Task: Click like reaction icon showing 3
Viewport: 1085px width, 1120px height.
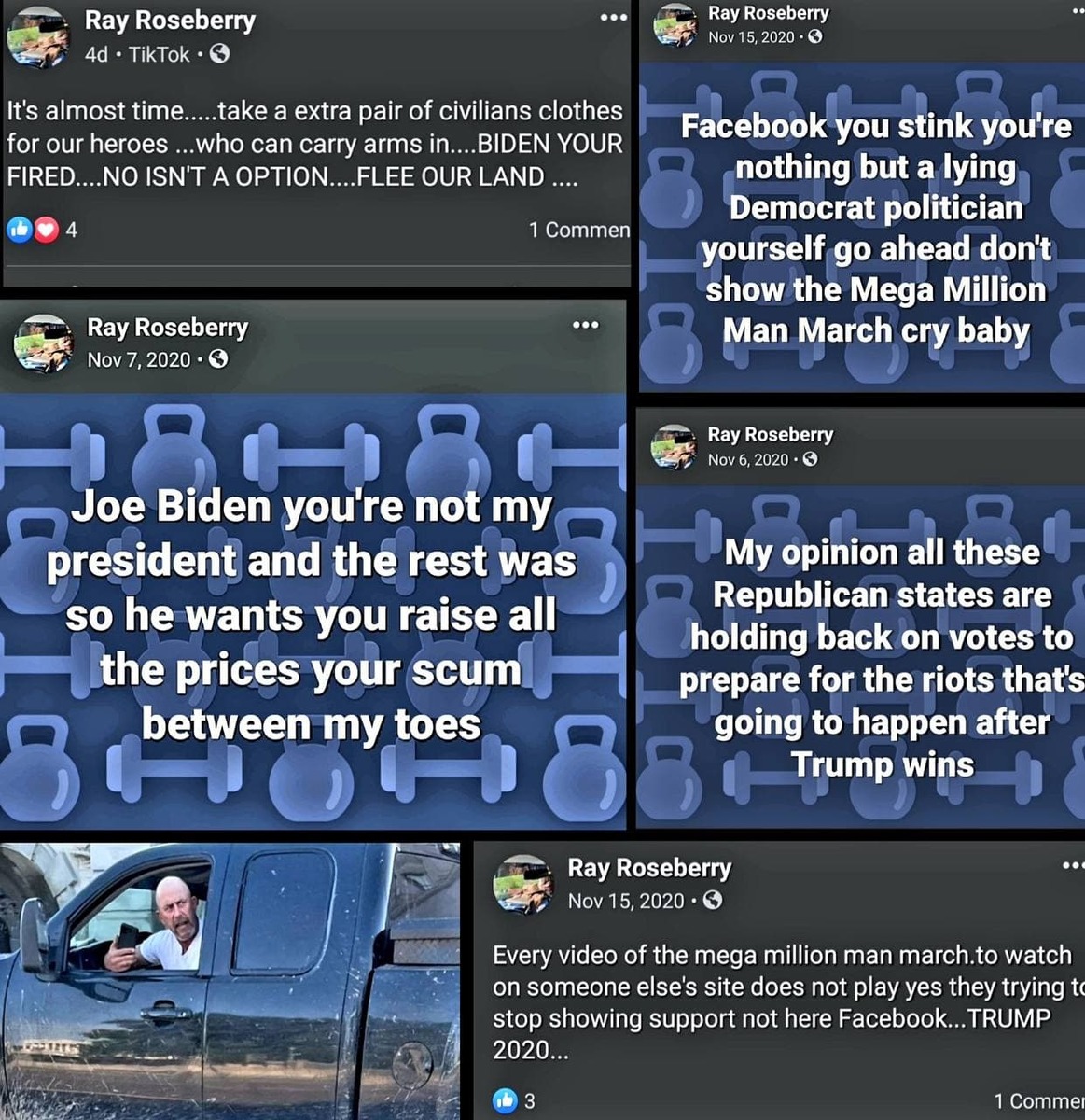Action: 505,1100
